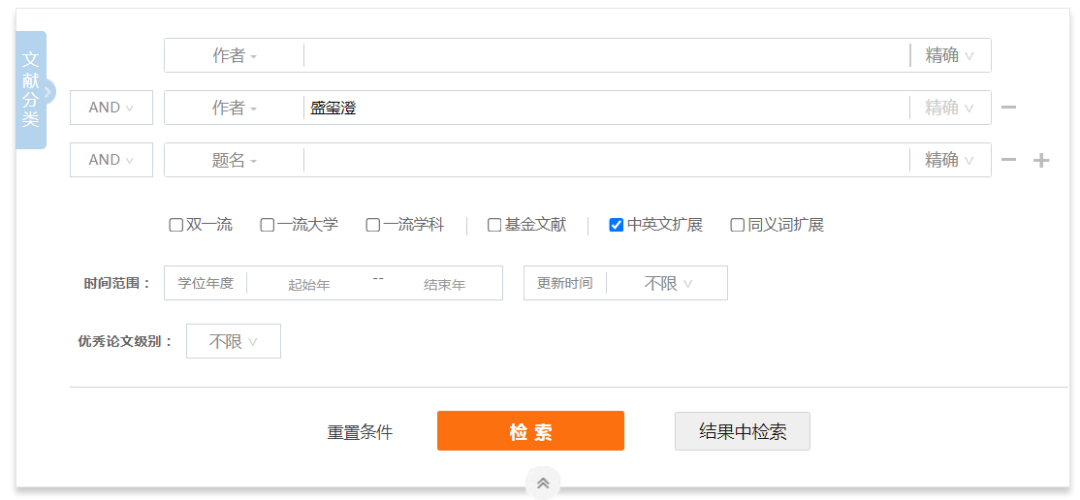The image size is (1080, 500).
Task: Remove the second author search row
Action: tap(1009, 108)
